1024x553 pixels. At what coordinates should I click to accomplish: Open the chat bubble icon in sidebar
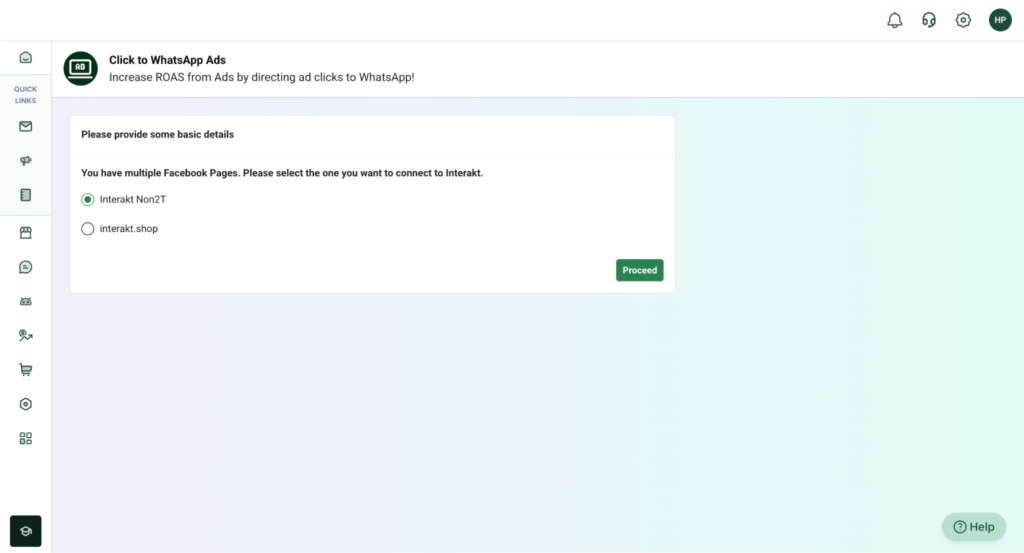pyautogui.click(x=25, y=267)
